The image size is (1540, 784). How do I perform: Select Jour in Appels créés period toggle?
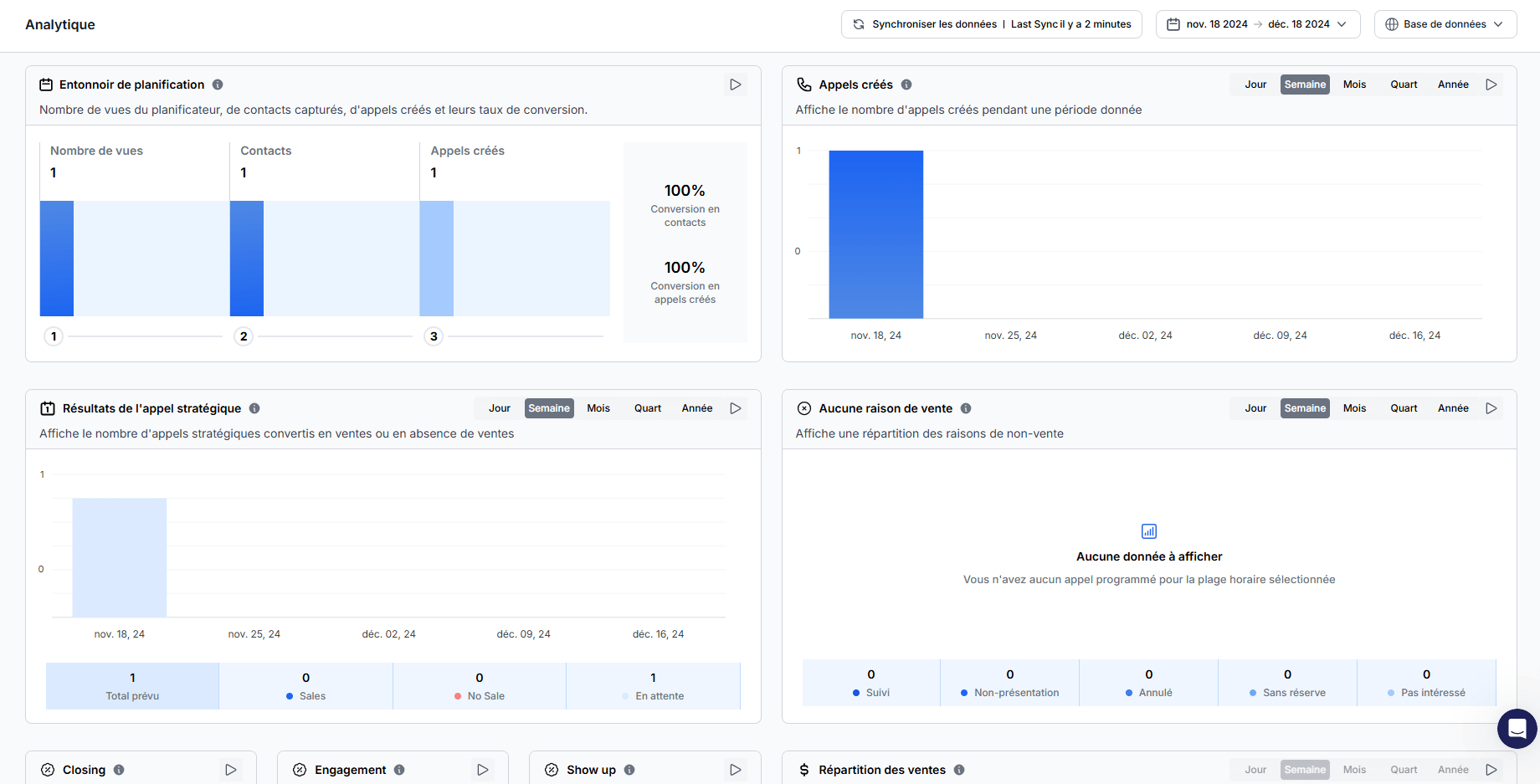(1255, 85)
